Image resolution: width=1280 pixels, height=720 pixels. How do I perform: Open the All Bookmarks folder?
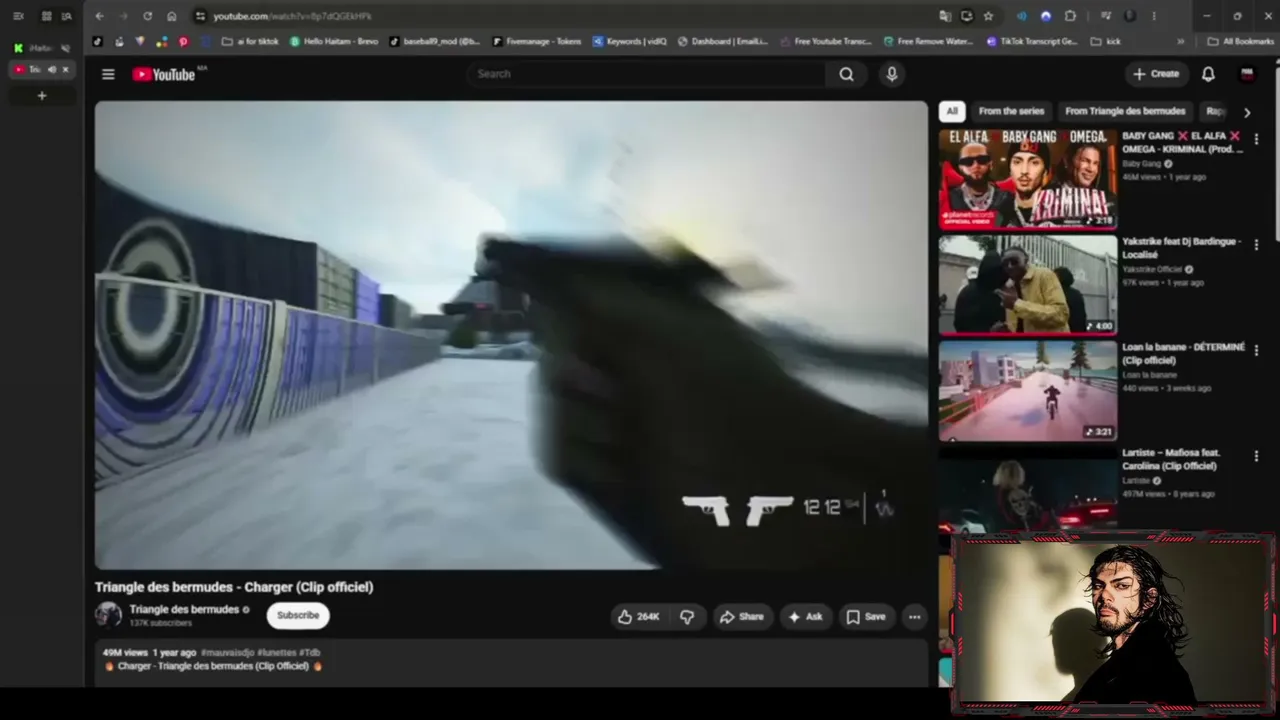point(1240,42)
